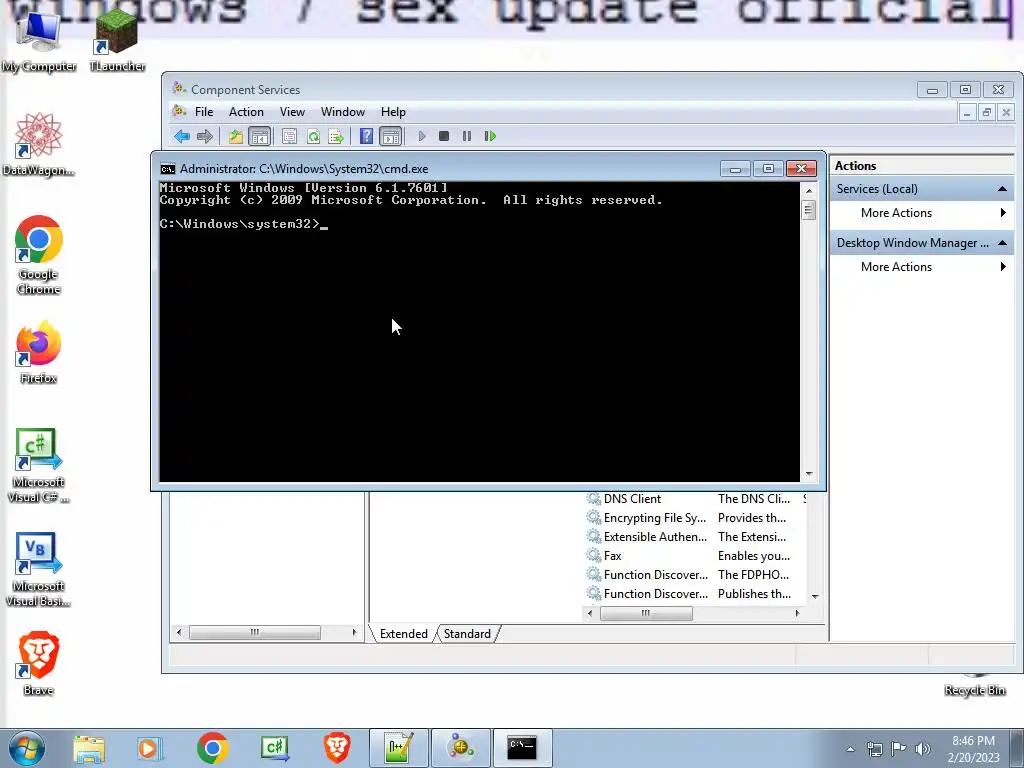Viewport: 1024px width, 768px height.
Task: Click the volume icon in system tray
Action: 923,749
